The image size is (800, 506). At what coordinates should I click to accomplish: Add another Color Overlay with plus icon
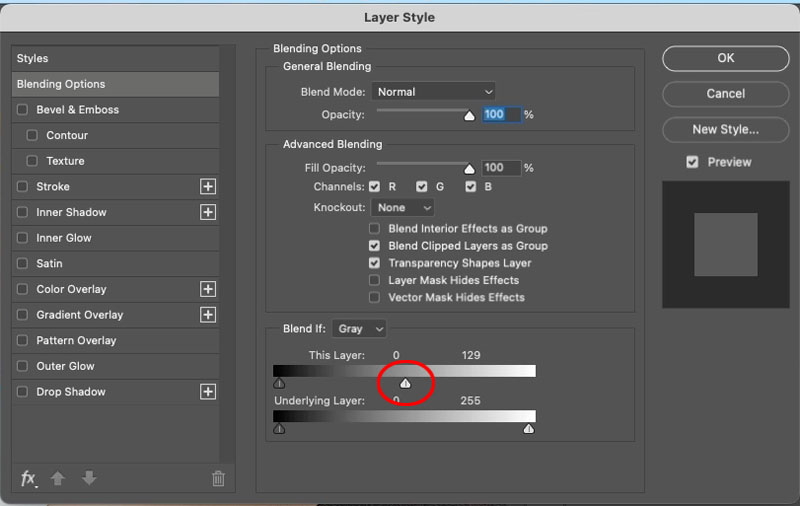pyautogui.click(x=208, y=289)
